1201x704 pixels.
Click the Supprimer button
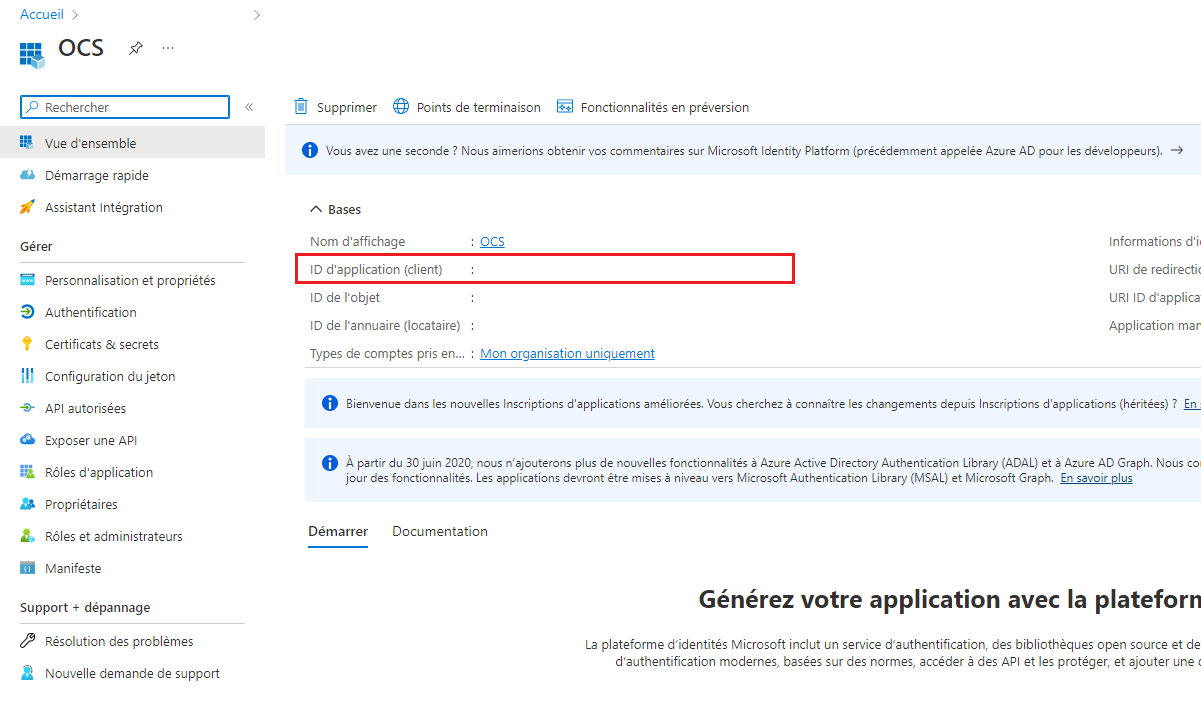[x=335, y=107]
